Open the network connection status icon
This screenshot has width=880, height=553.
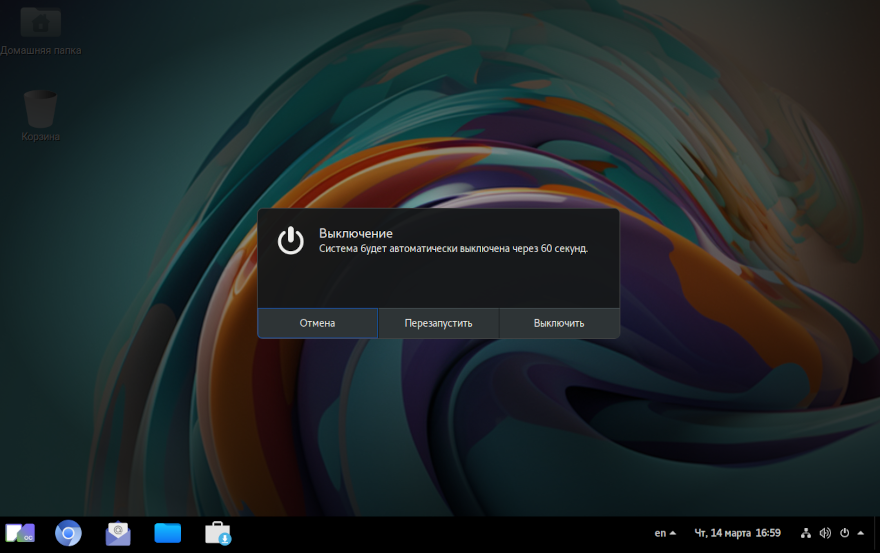(x=805, y=533)
